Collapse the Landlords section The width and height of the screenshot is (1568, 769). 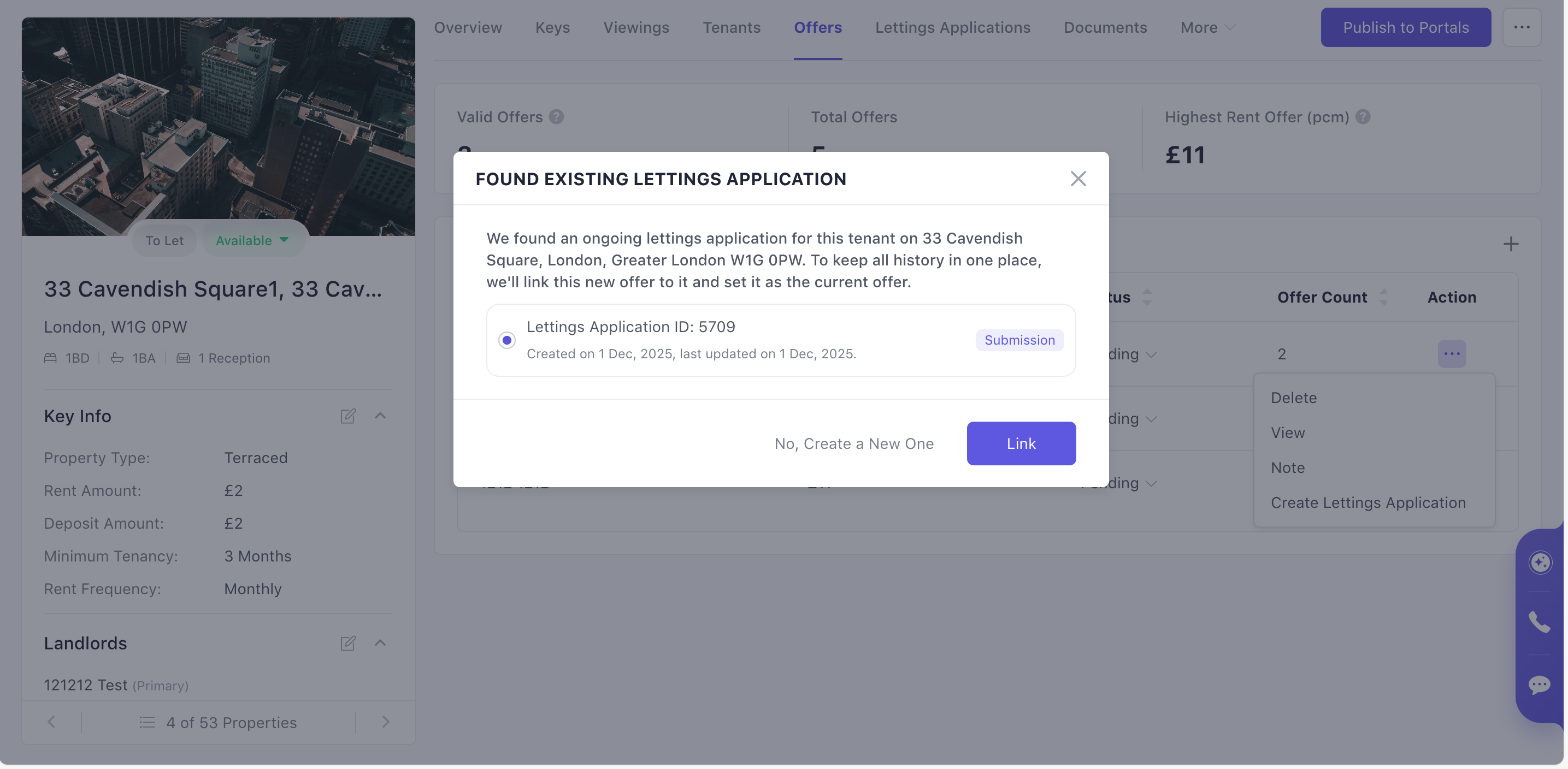click(x=380, y=643)
